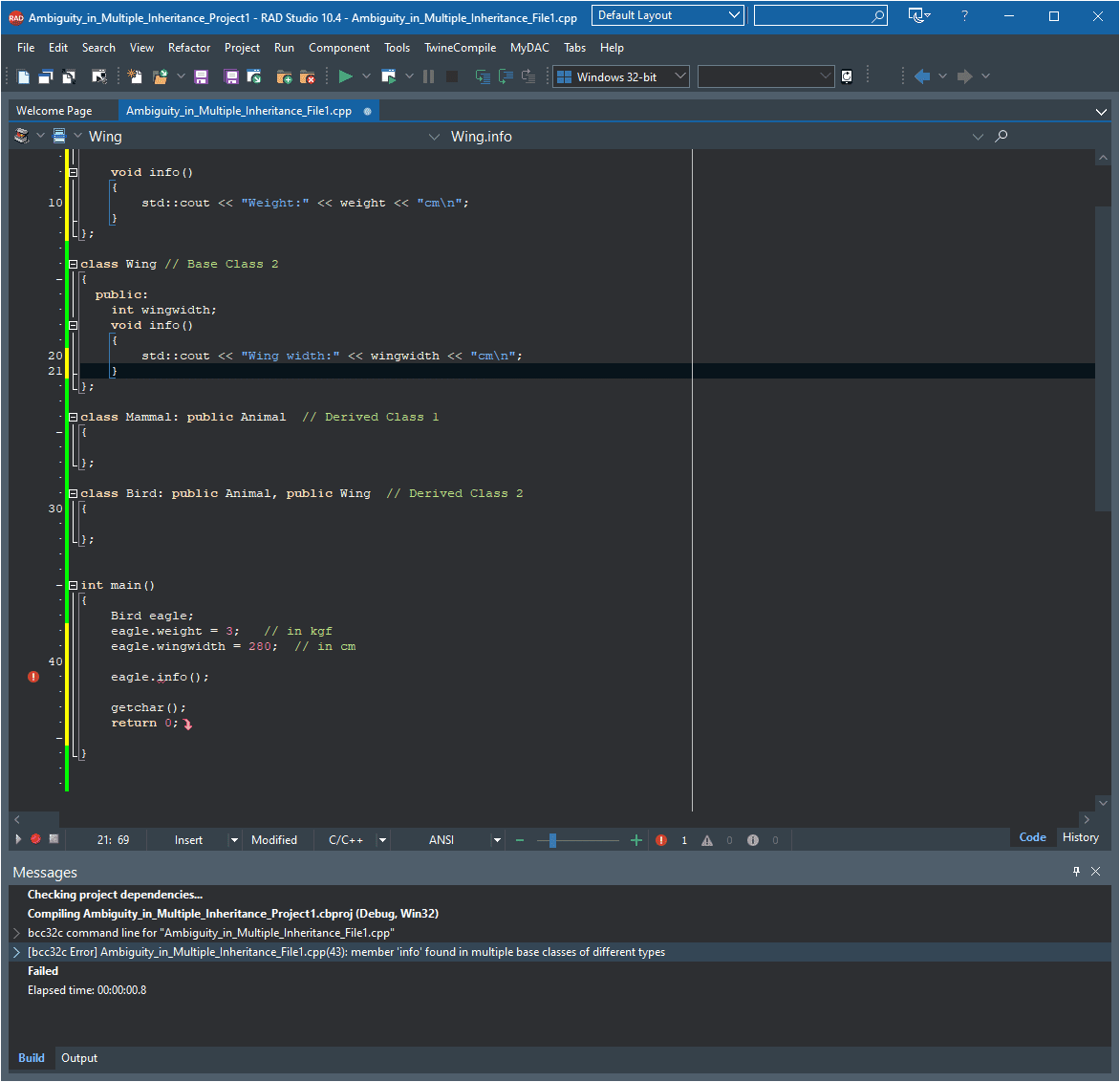Save all files using Save All icon

[230, 76]
